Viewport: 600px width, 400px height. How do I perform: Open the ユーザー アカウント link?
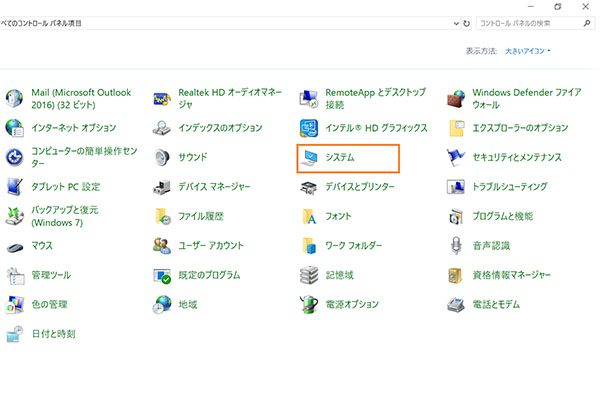211,246
